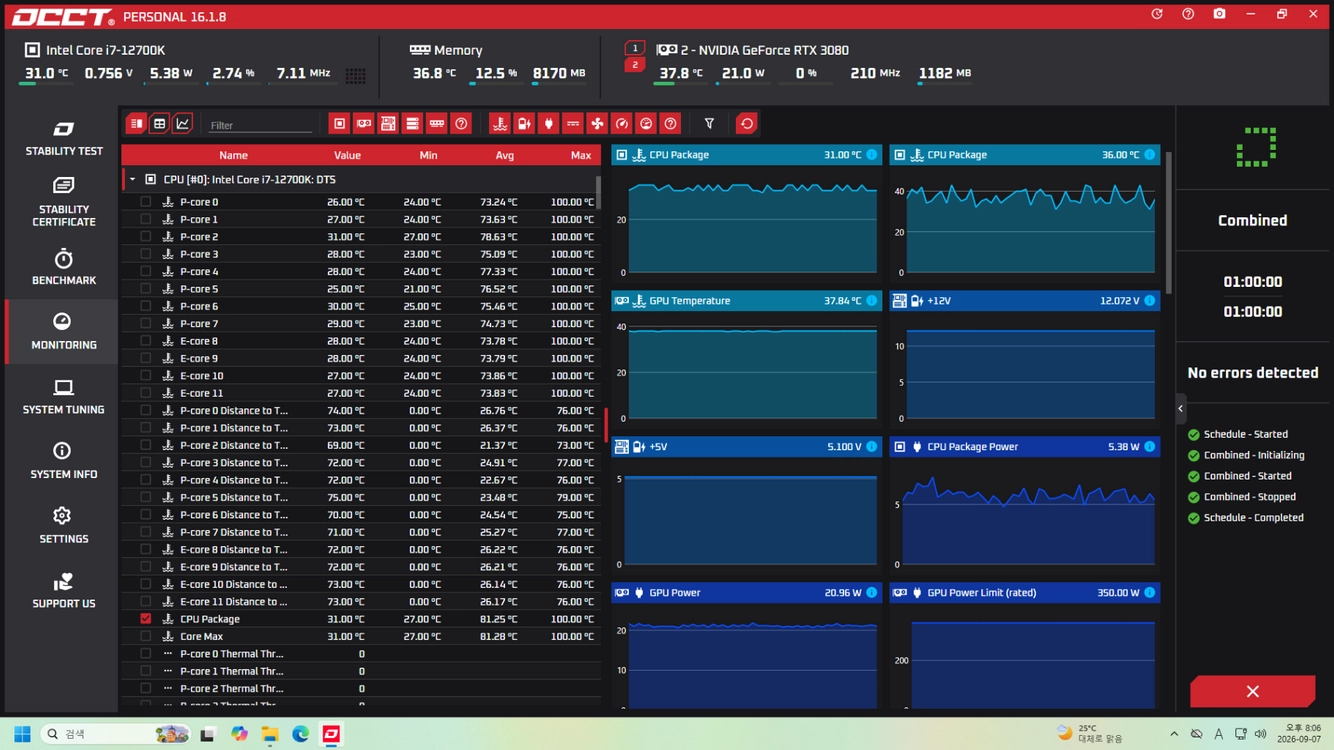Image resolution: width=1334 pixels, height=750 pixels.
Task: Sort by the Avg column header
Action: click(504, 155)
